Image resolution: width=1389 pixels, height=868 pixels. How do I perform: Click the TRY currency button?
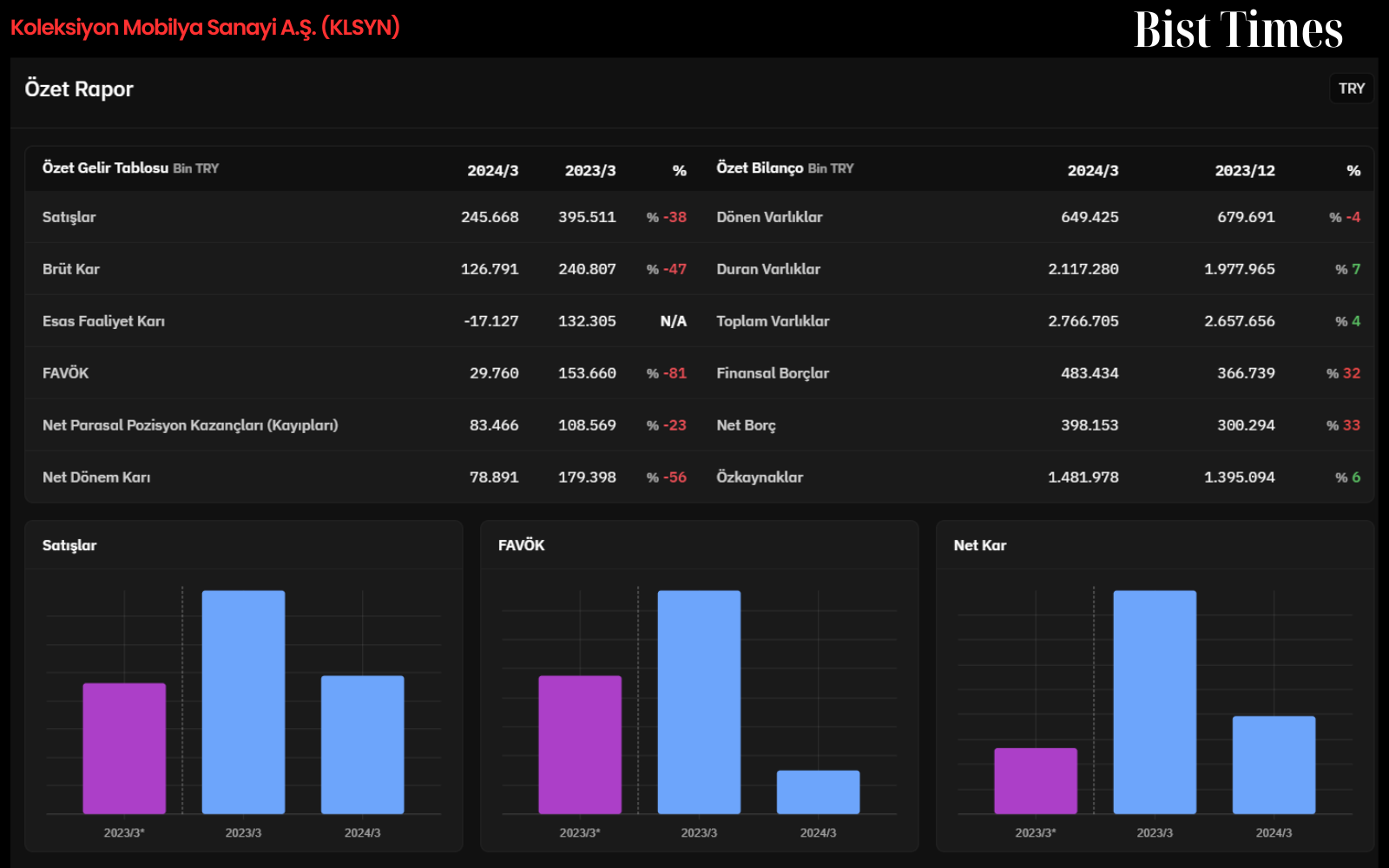coord(1352,89)
